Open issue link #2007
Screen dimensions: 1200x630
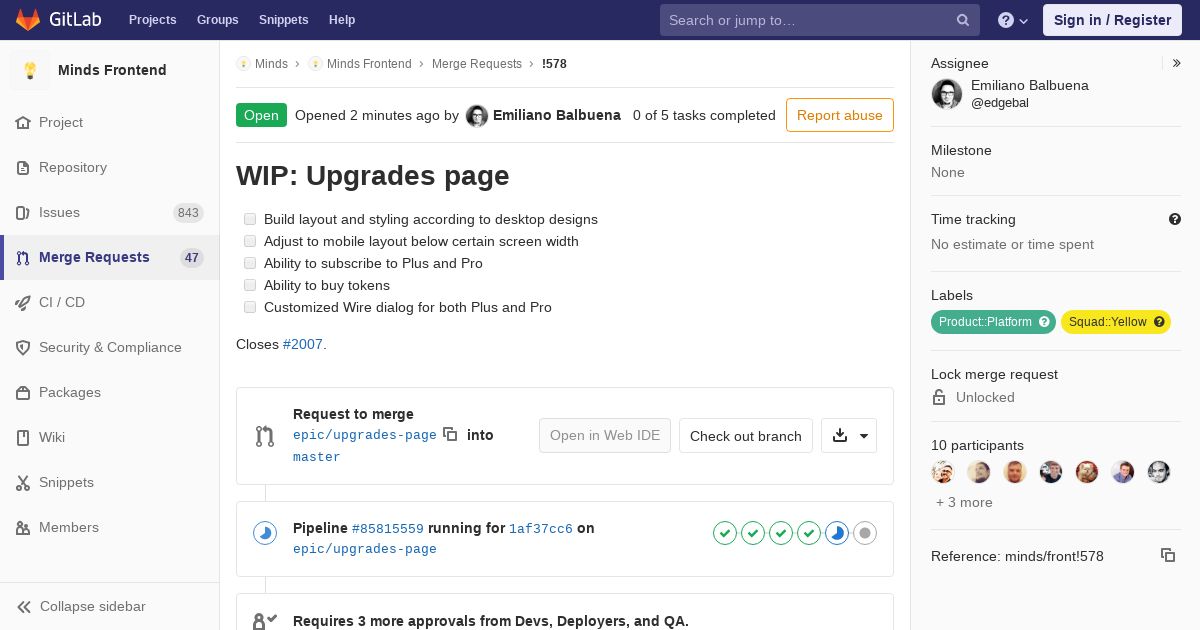click(x=303, y=344)
